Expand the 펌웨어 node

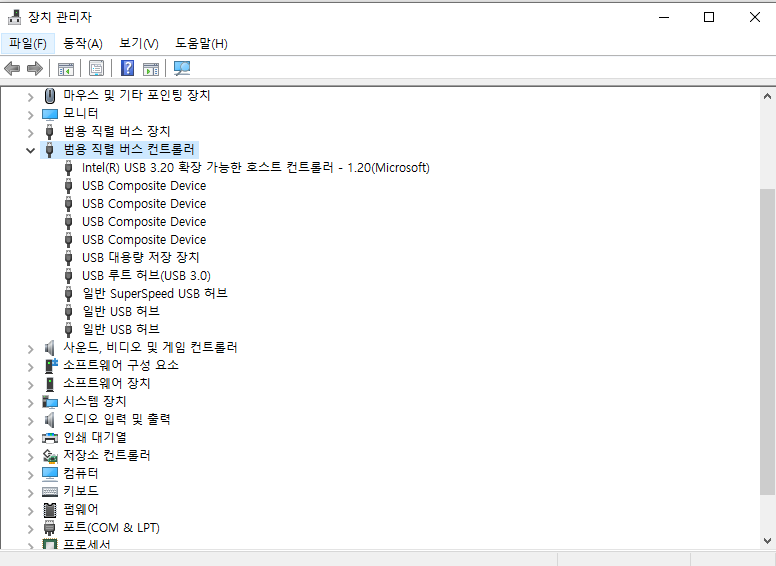30,510
